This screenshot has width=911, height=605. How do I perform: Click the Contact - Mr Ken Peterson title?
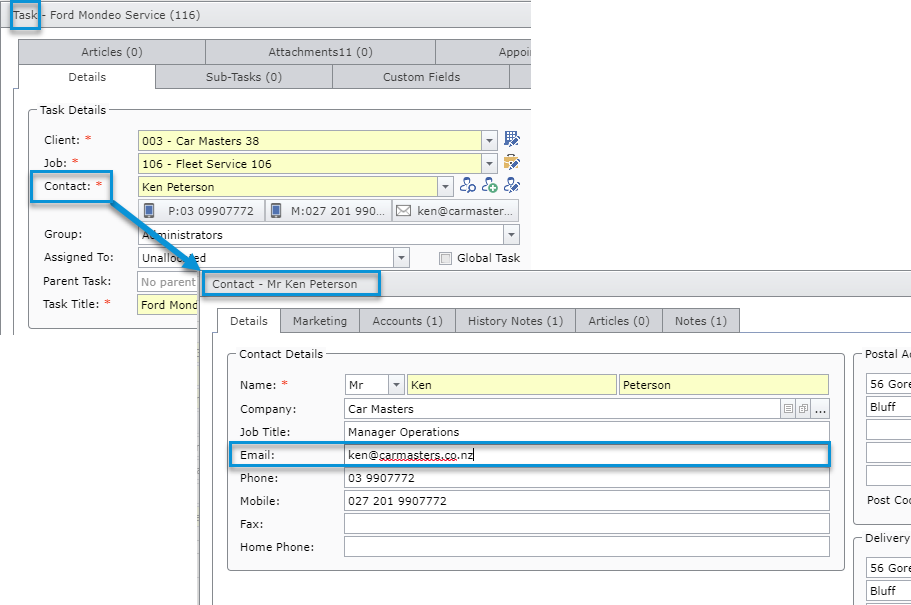(x=285, y=284)
